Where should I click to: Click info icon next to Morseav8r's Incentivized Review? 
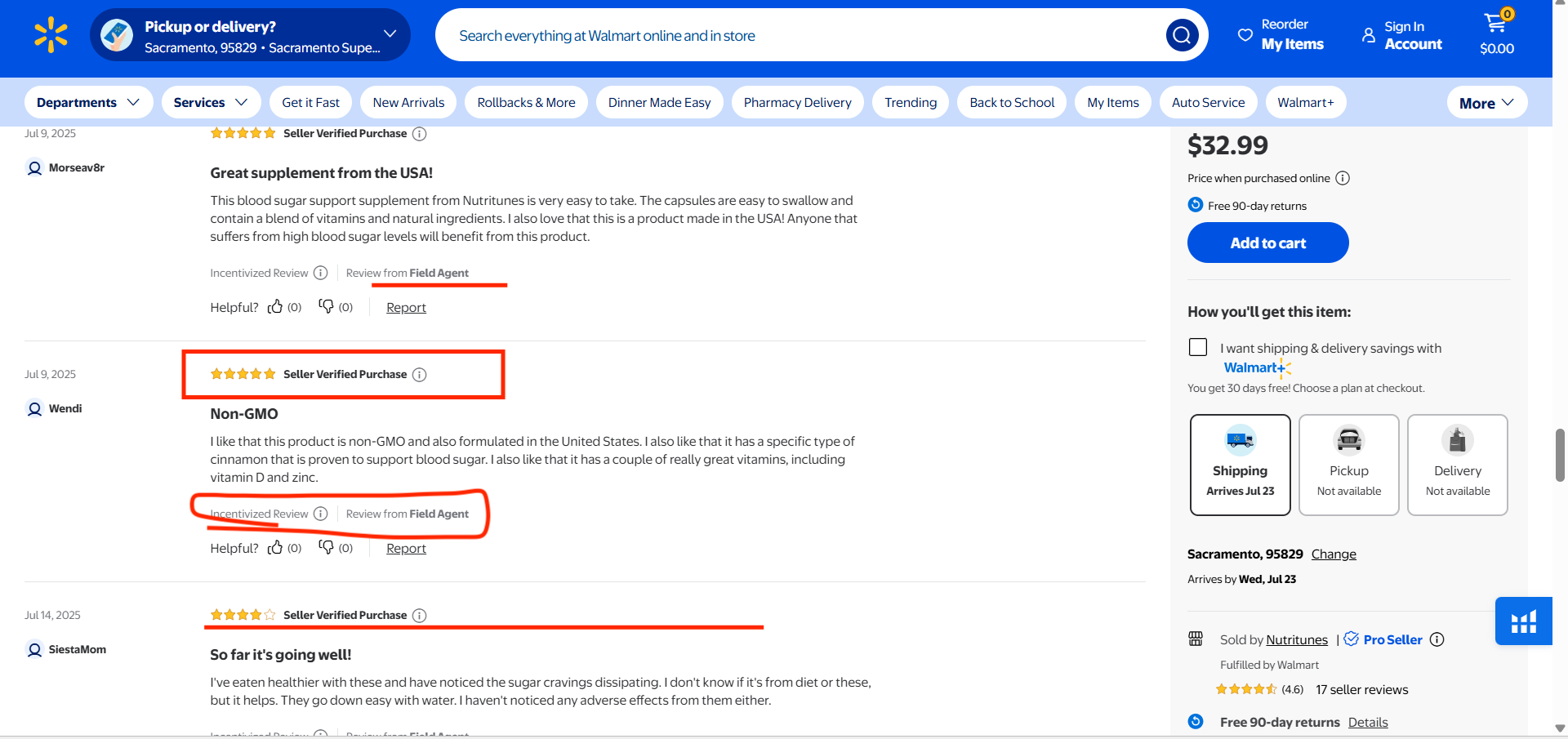coord(321,273)
